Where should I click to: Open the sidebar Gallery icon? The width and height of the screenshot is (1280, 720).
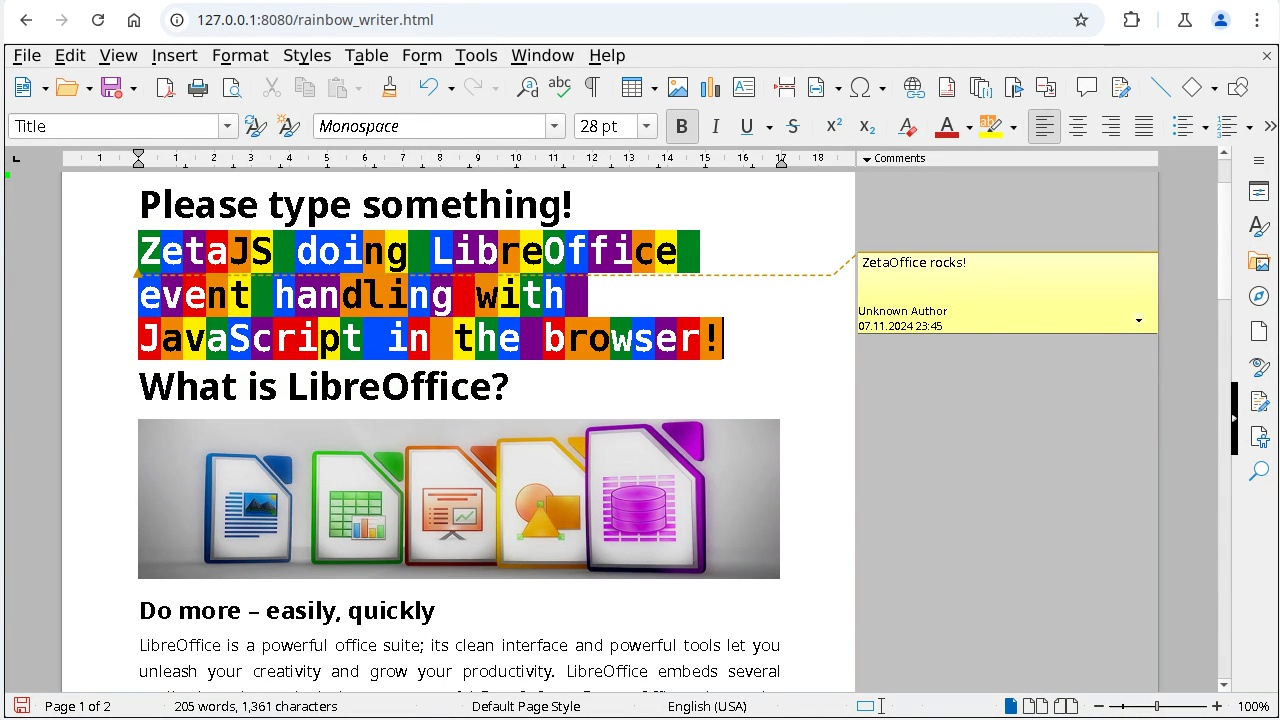point(1259,261)
